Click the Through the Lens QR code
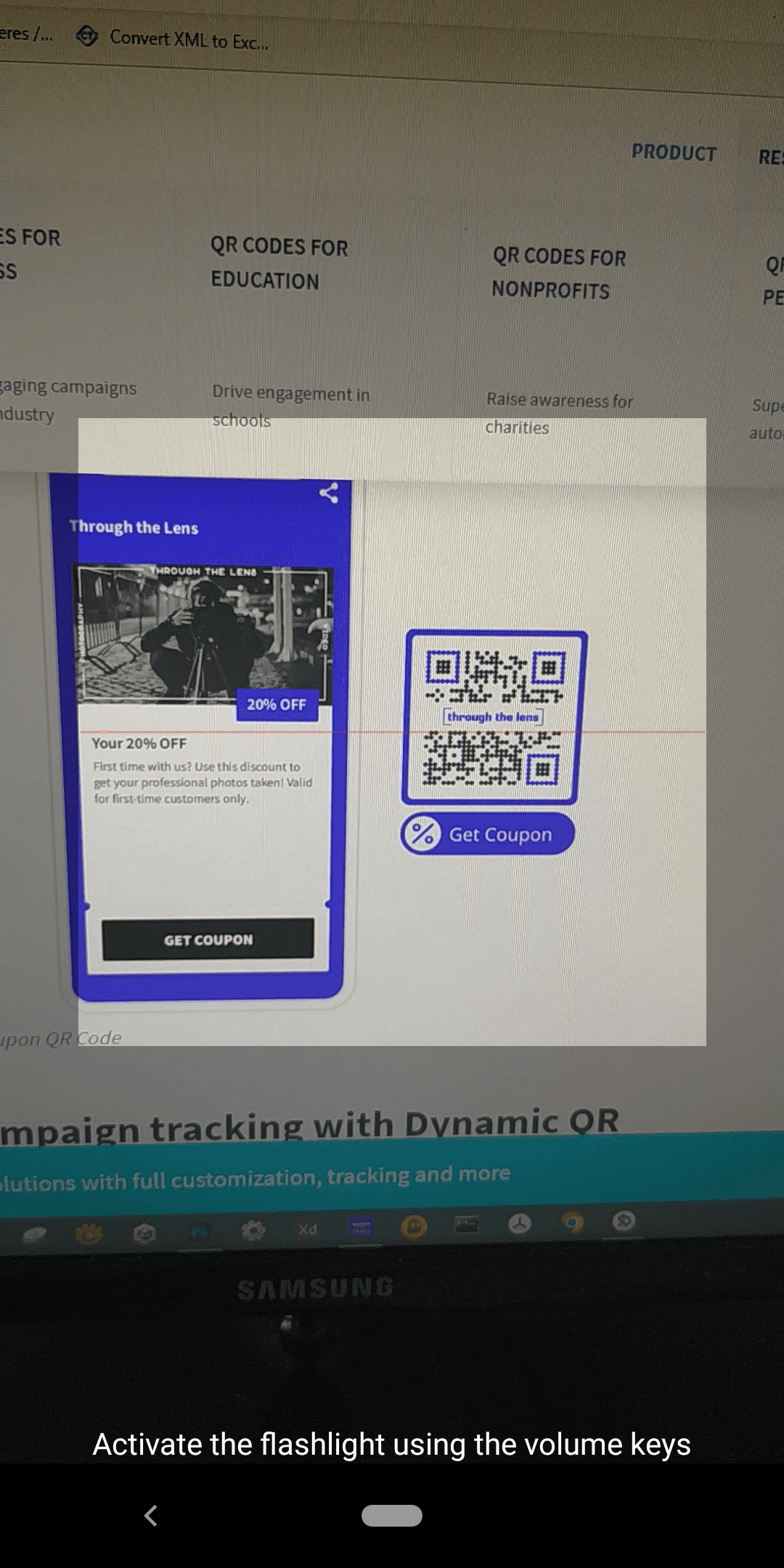Screen dimensions: 784x1568 [494, 717]
